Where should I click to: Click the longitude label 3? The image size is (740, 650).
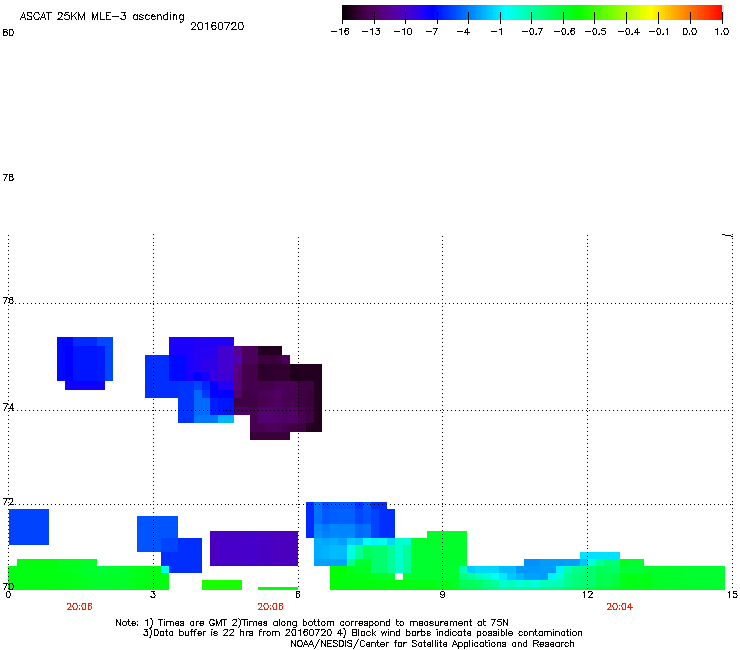(x=153, y=594)
